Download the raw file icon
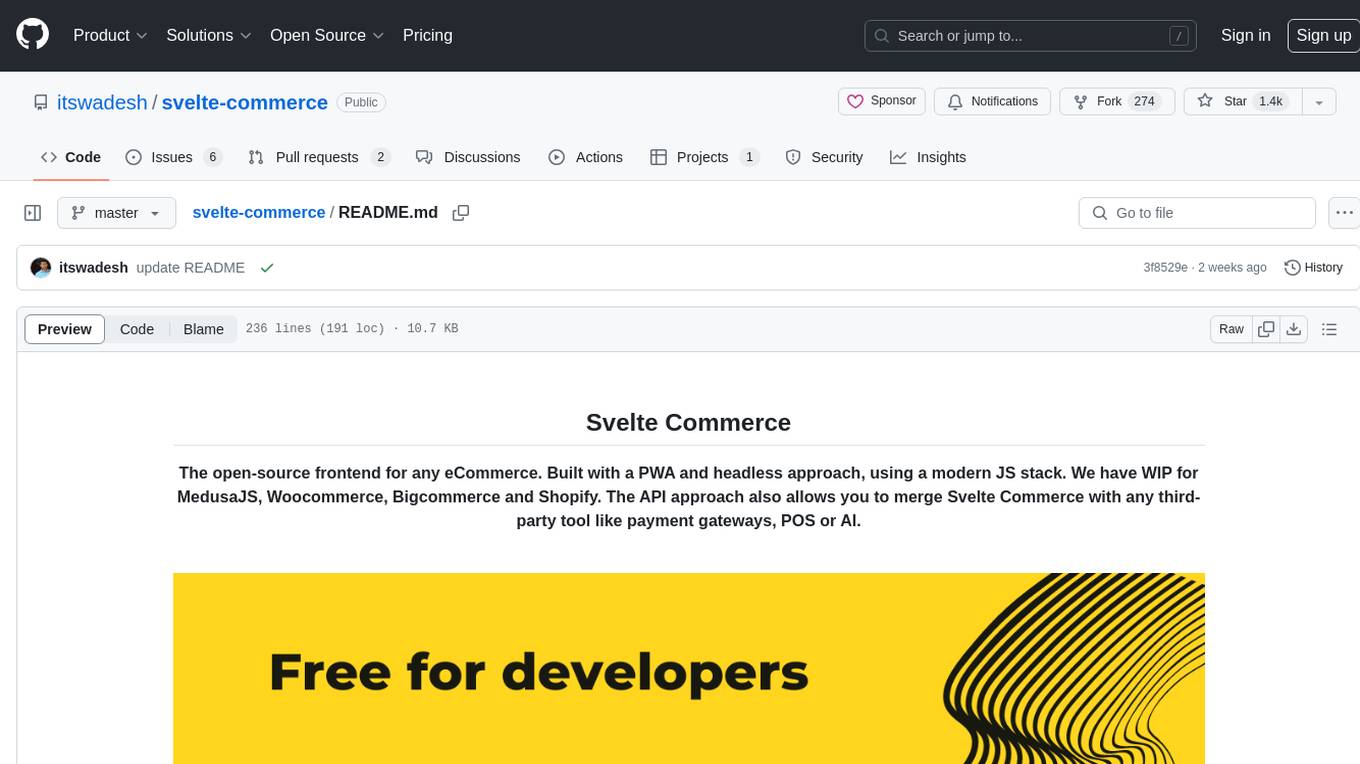This screenshot has width=1360, height=764. pos(1294,329)
